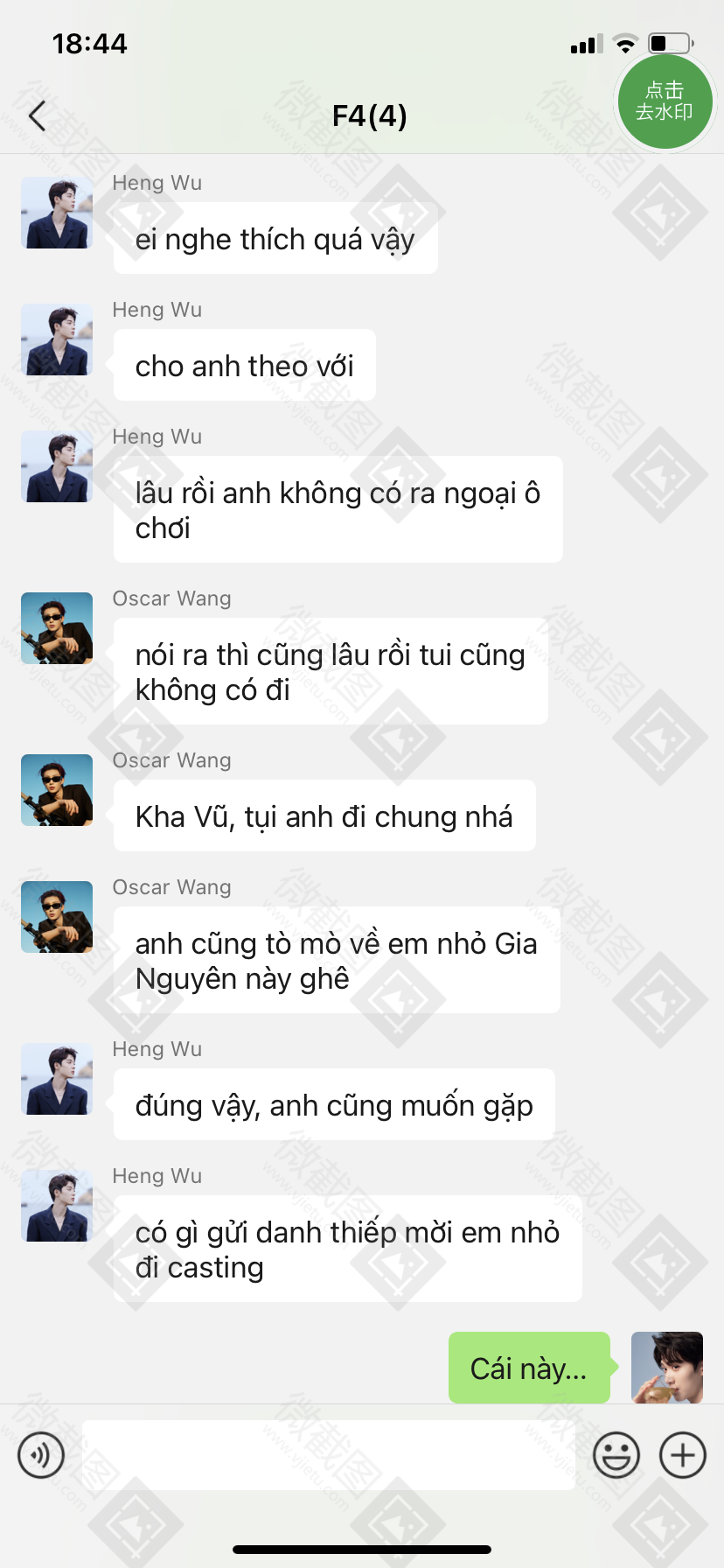This screenshot has height=1568, width=724.
Task: Select message 'đúng vậy, anh cũng muốn gặp'
Action: tap(334, 1104)
